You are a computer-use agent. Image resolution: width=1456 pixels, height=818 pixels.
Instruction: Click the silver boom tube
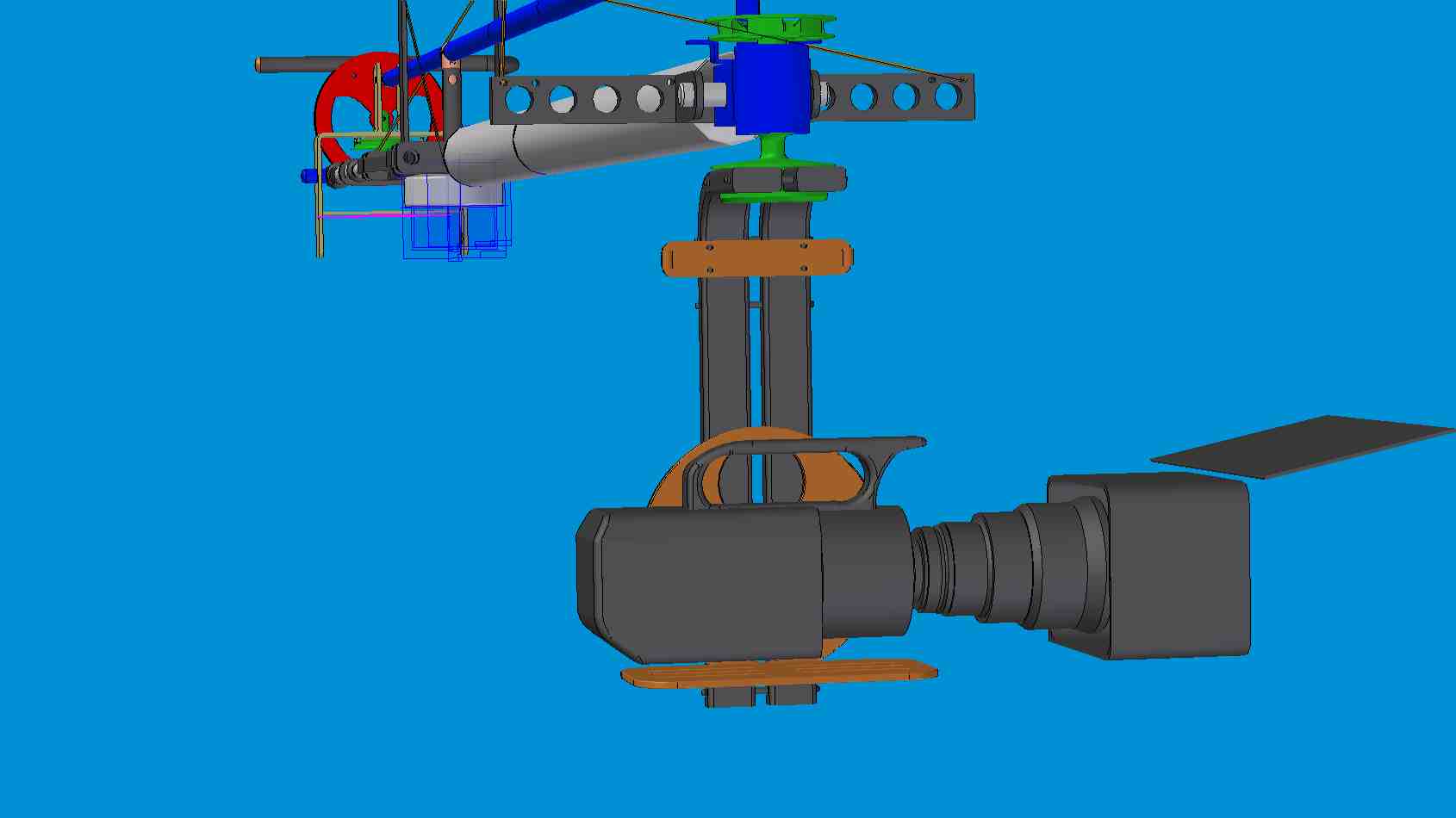click(x=594, y=138)
